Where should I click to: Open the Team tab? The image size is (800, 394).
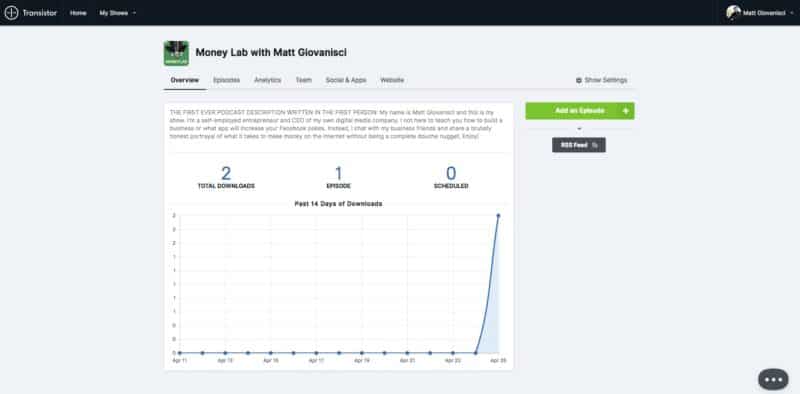point(304,80)
